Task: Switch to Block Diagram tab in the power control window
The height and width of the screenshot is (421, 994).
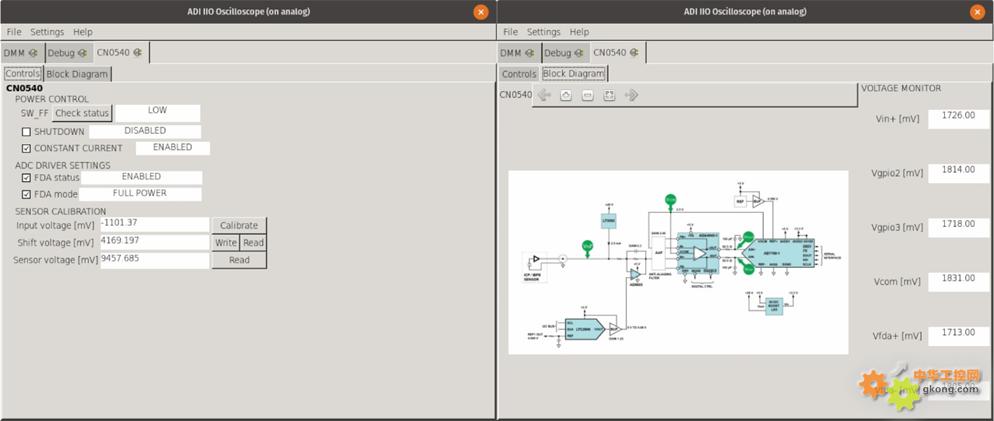Action: (78, 74)
